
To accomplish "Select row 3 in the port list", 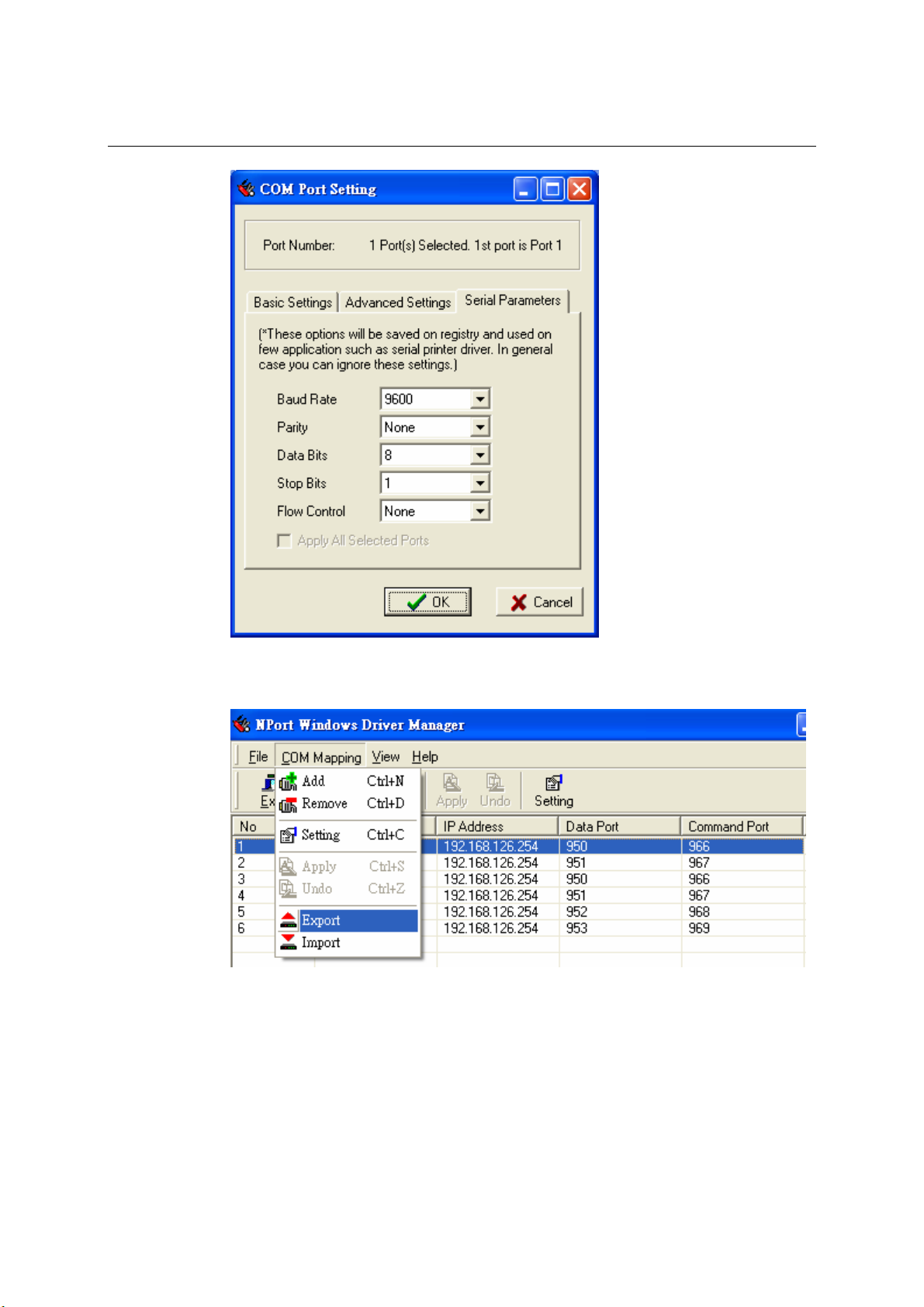I will [x=518, y=879].
